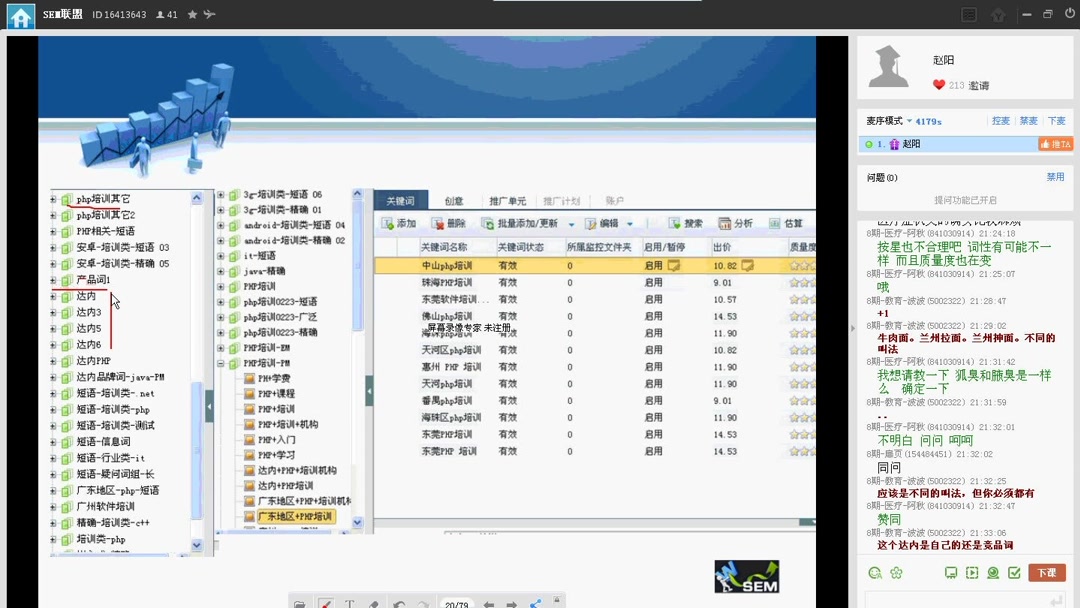Switch to the 创意 tab
1080x608 pixels.
tap(453, 198)
